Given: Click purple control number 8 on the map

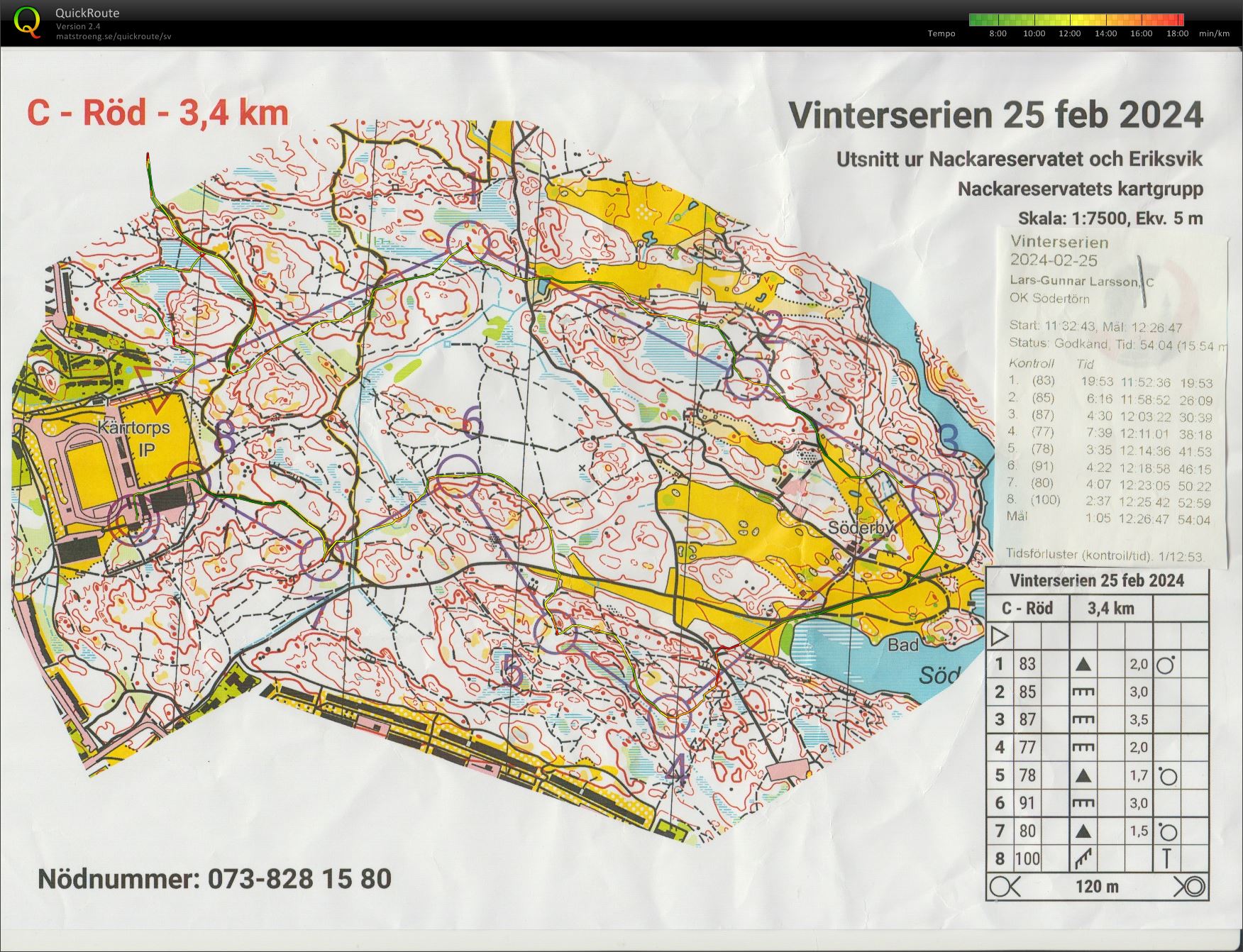Looking at the screenshot, I should 225,436.
